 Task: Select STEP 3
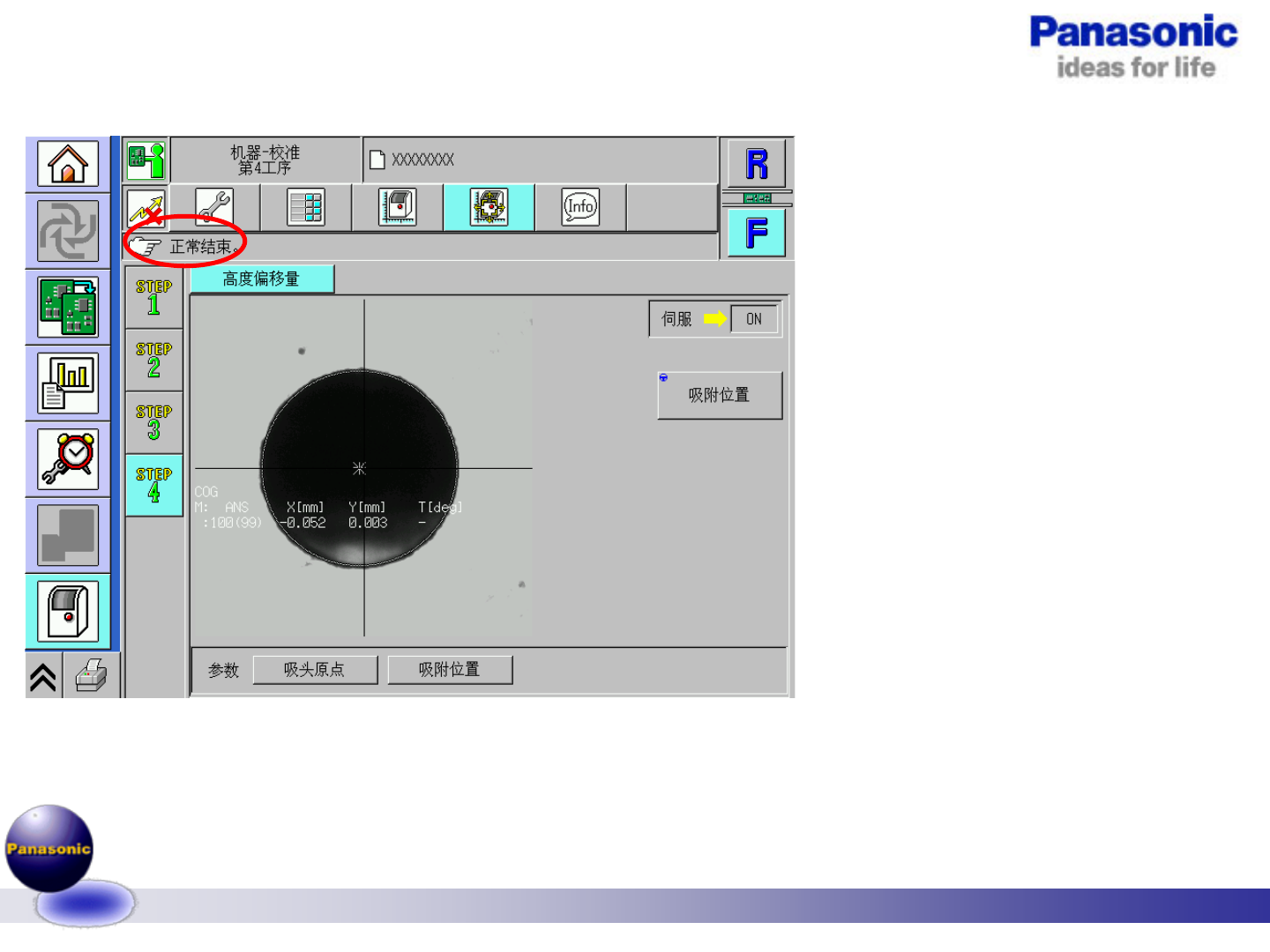pos(154,423)
